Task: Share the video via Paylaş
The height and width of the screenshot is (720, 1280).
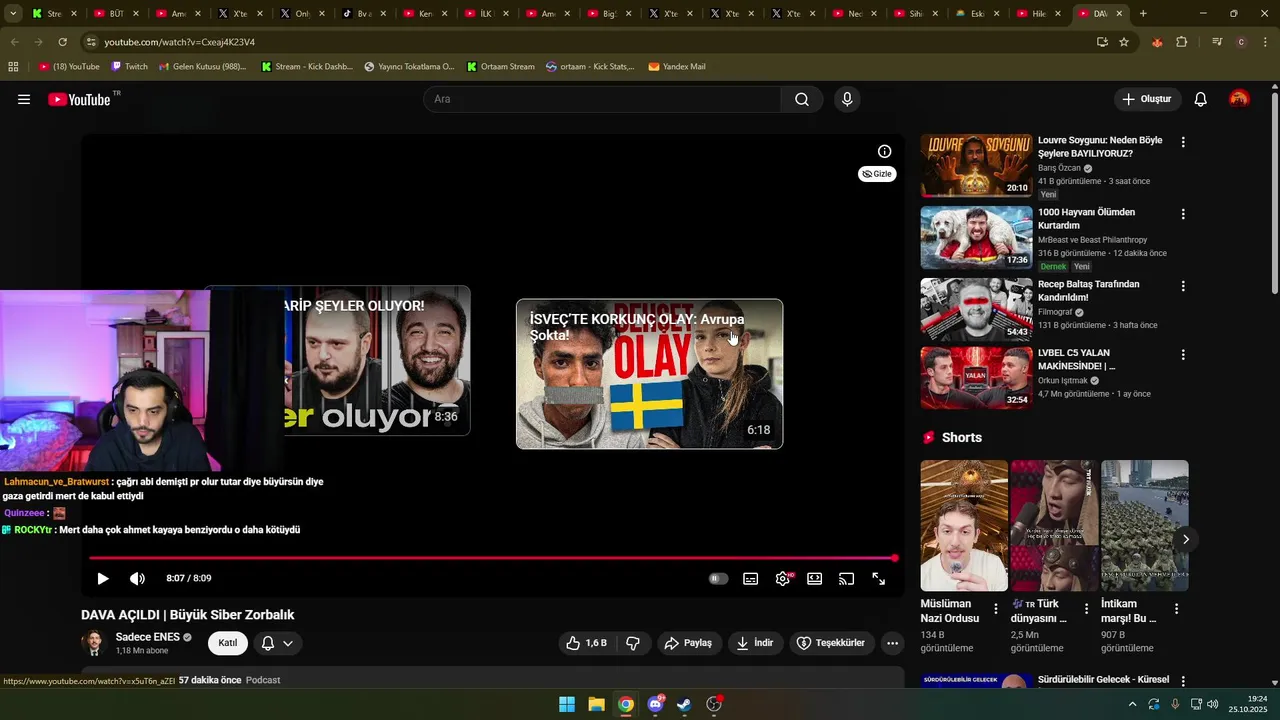Action: 688,643
